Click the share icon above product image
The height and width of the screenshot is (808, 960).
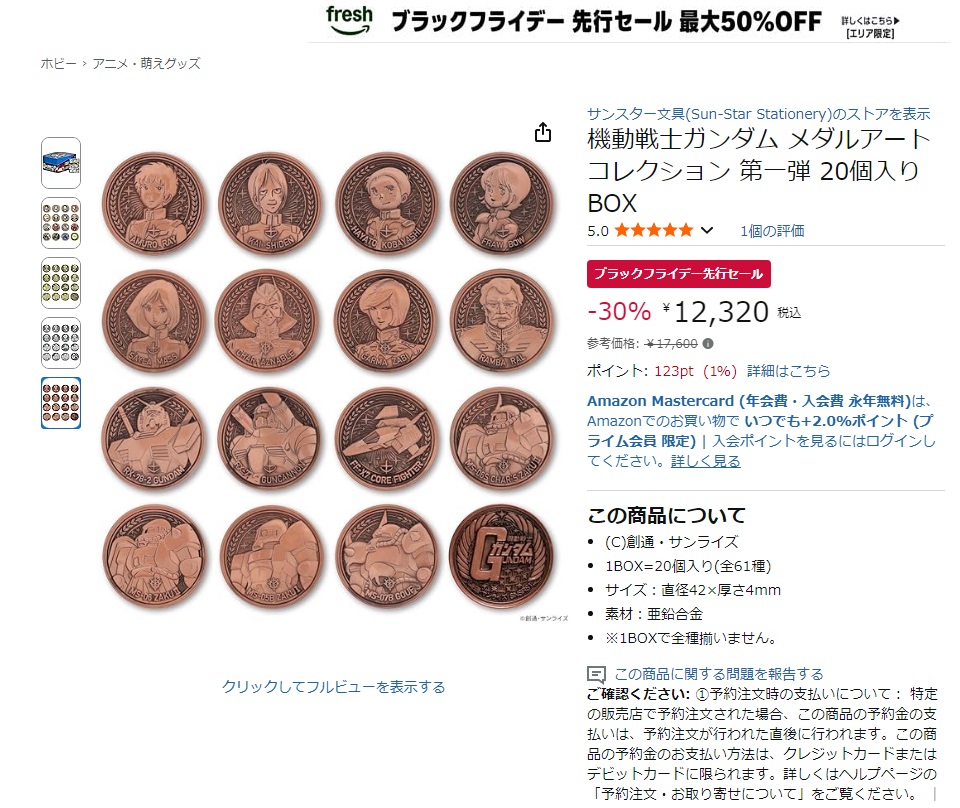[x=542, y=132]
